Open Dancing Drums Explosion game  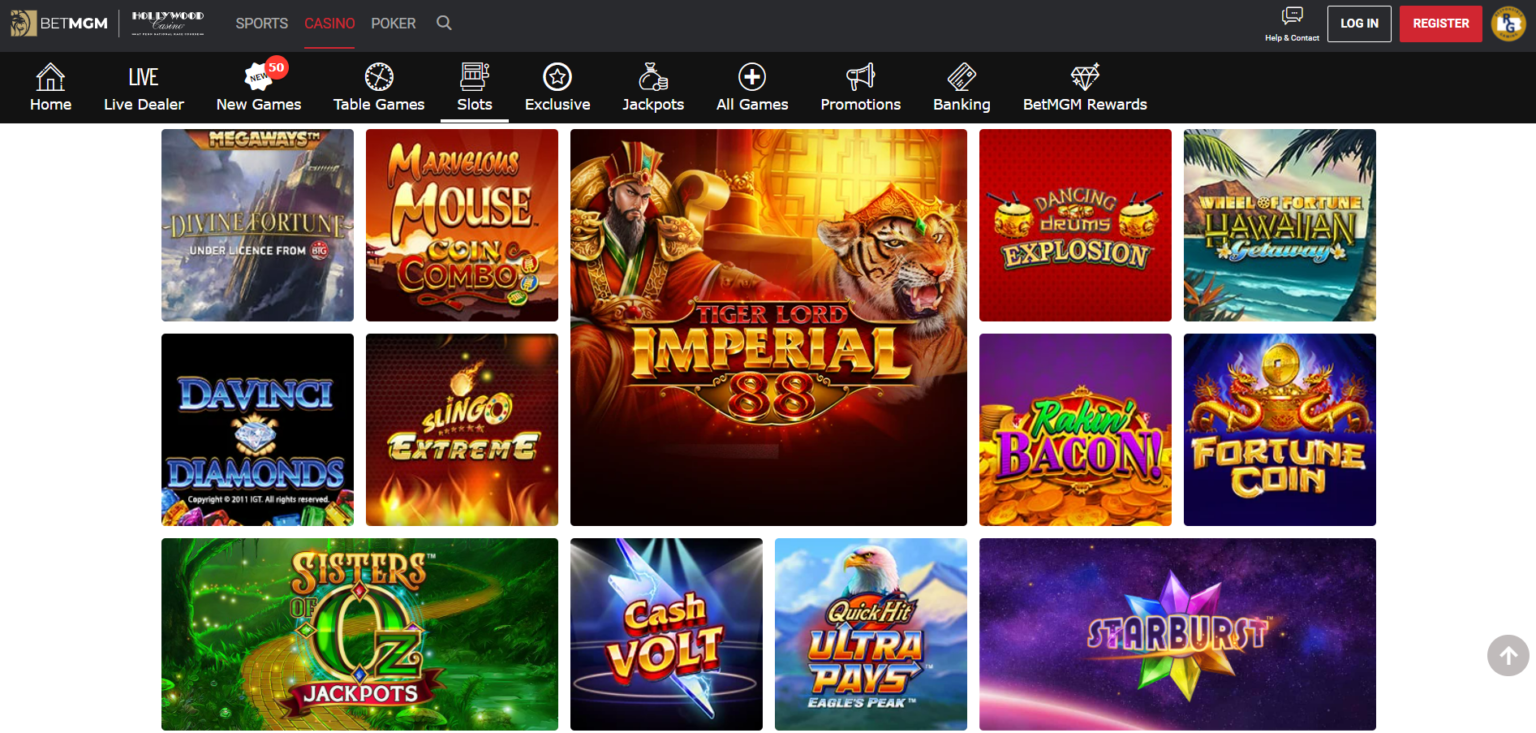click(1075, 225)
